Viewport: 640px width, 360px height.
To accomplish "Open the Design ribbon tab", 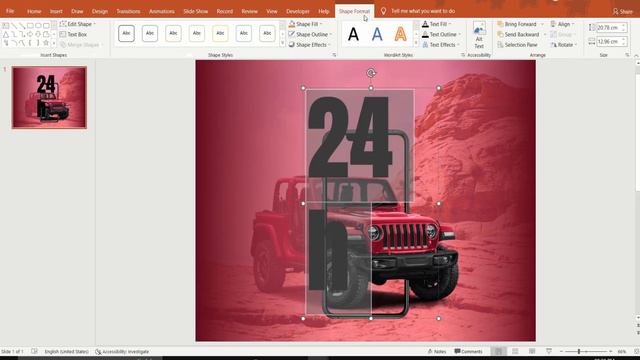I will pyautogui.click(x=100, y=11).
